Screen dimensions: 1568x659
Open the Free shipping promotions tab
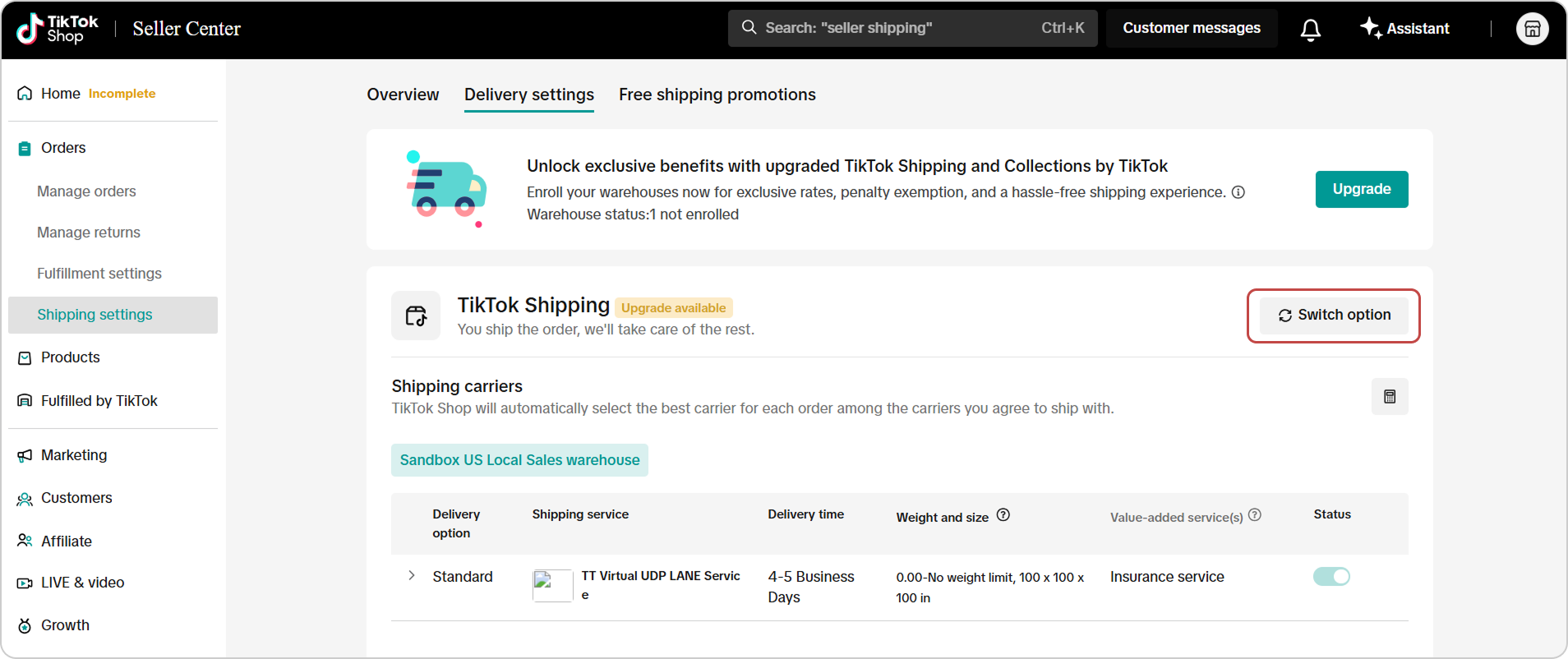tap(717, 94)
